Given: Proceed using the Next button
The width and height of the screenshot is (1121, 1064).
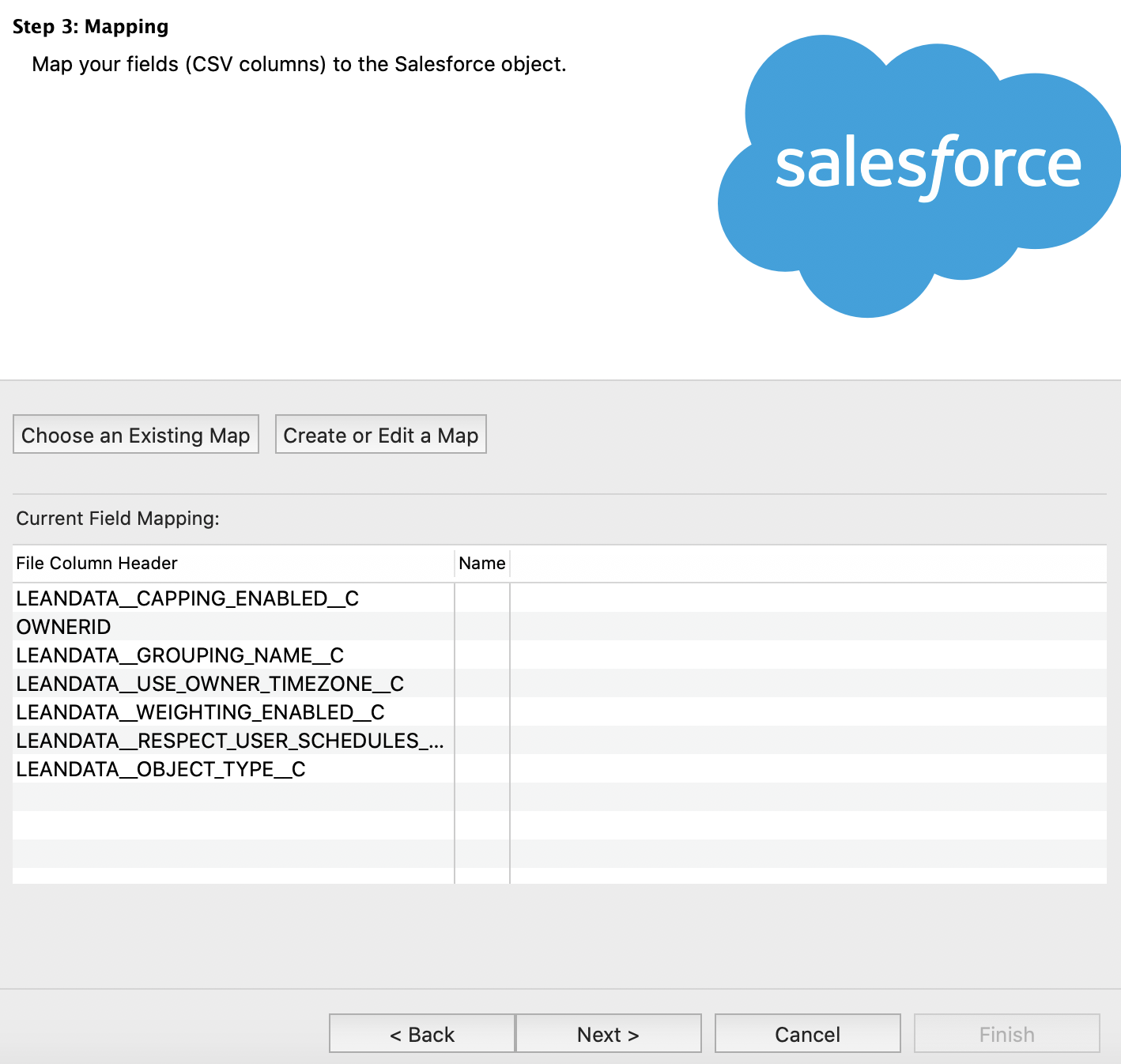Looking at the screenshot, I should coord(608,1034).
